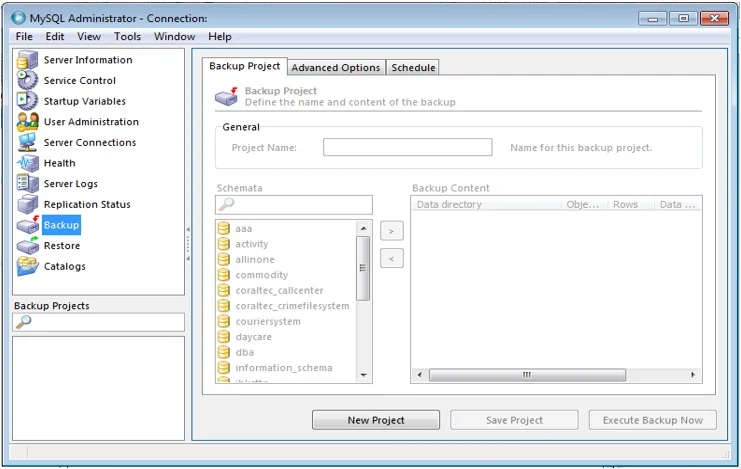Viewport: 741px width, 469px height.
Task: Click the sidebar collapse splitter handle
Action: (188, 244)
